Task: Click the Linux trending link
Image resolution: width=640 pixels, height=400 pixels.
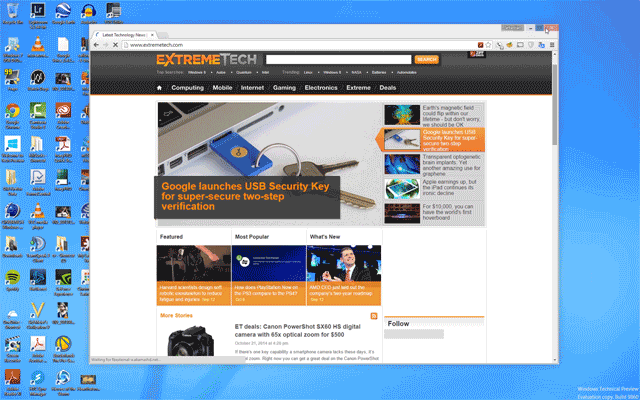Action: [308, 73]
